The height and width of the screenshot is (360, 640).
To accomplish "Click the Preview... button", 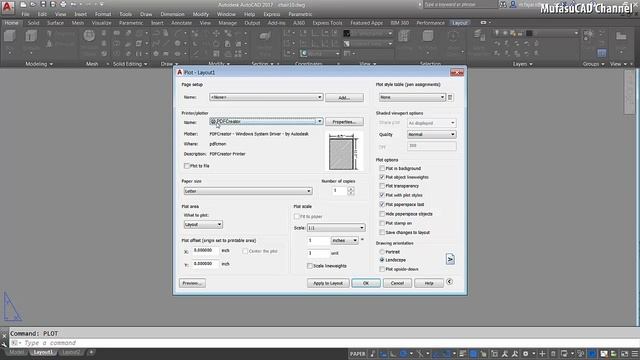I will click(x=192, y=283).
